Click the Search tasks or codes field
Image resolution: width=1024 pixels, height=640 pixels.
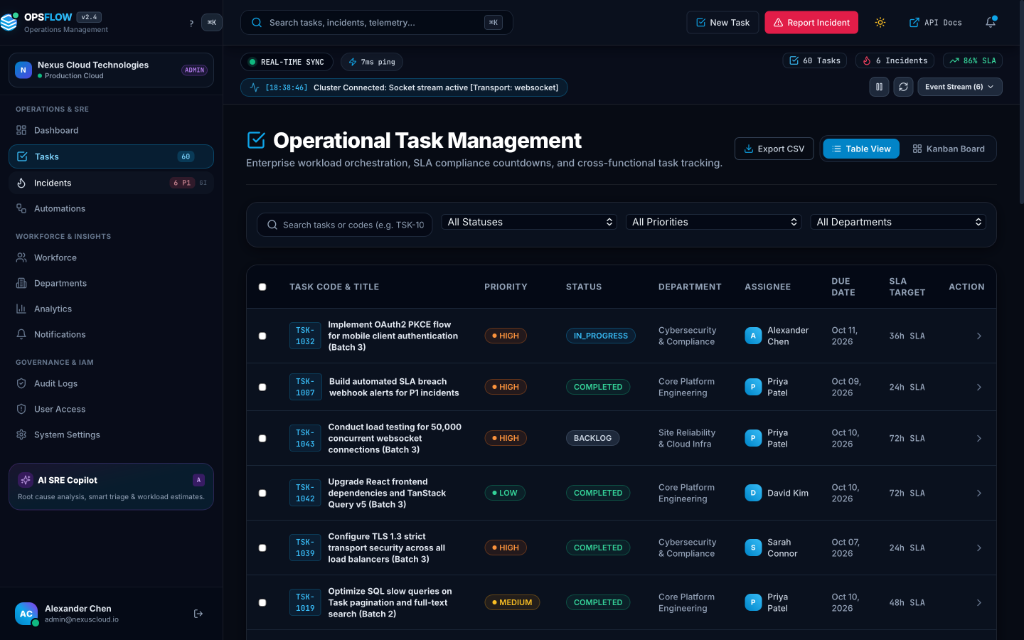(345, 225)
